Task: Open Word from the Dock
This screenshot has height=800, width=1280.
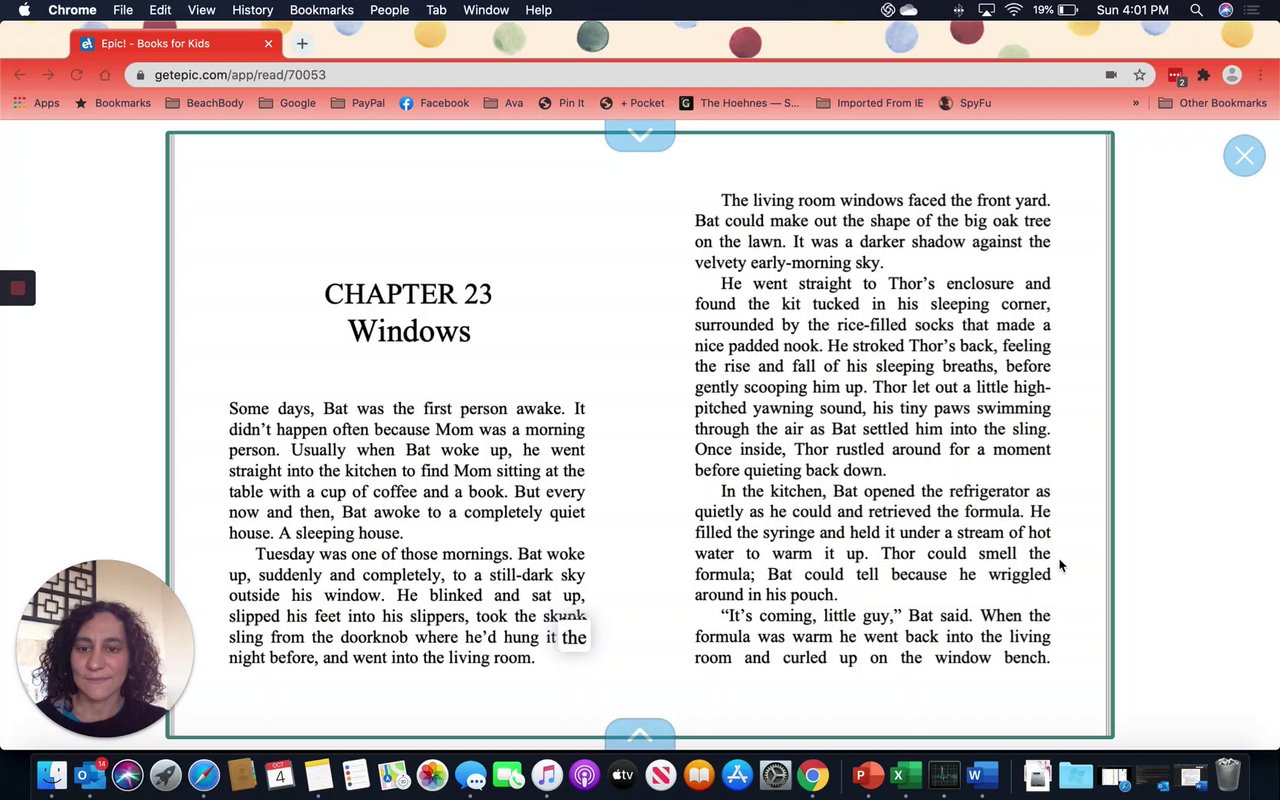Action: point(982,775)
